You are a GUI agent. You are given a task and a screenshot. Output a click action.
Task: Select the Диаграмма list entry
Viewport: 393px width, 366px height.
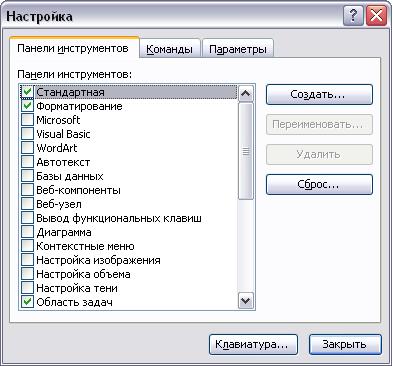click(x=64, y=232)
